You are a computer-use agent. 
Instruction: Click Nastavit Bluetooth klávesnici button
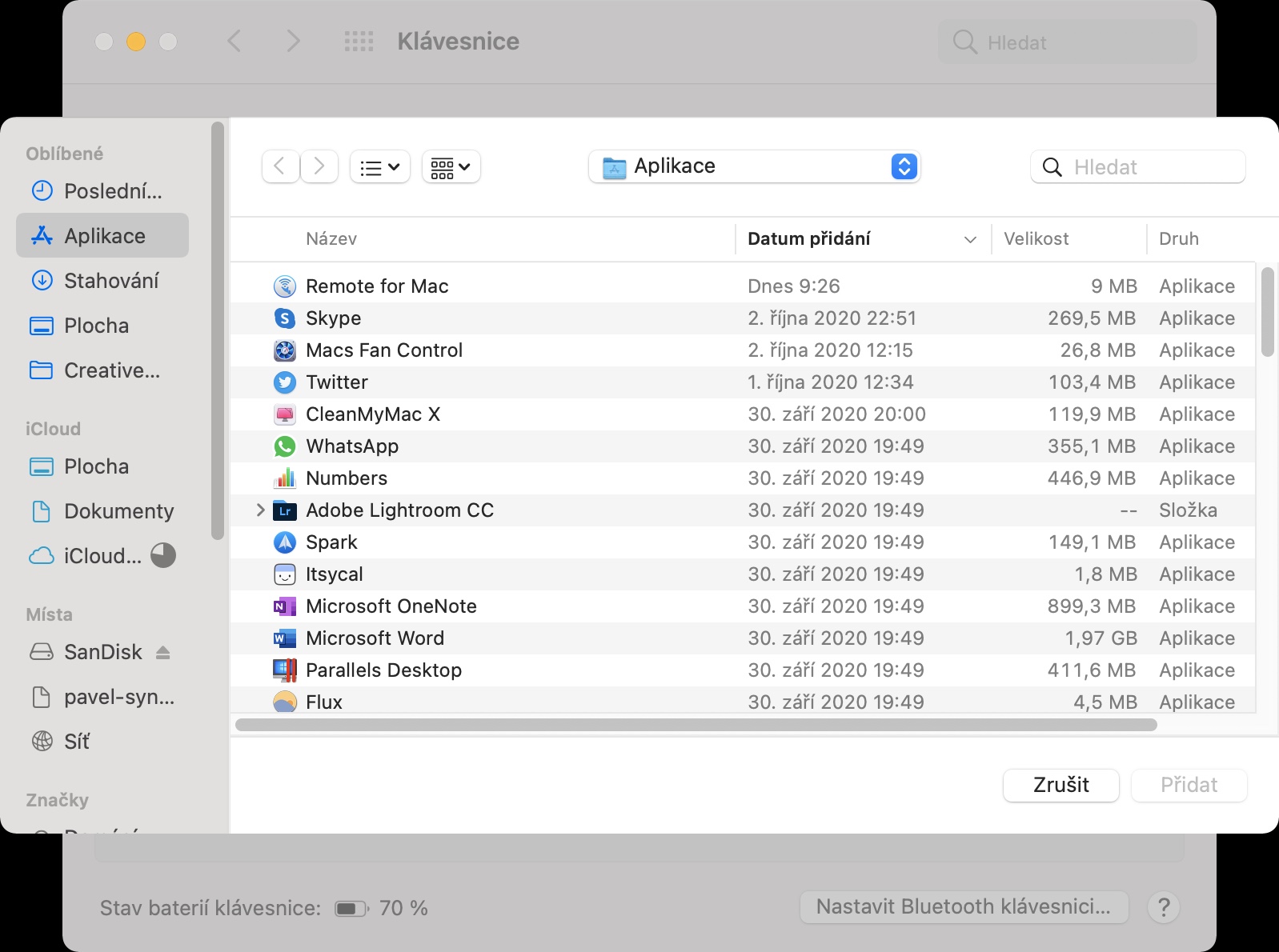click(964, 906)
